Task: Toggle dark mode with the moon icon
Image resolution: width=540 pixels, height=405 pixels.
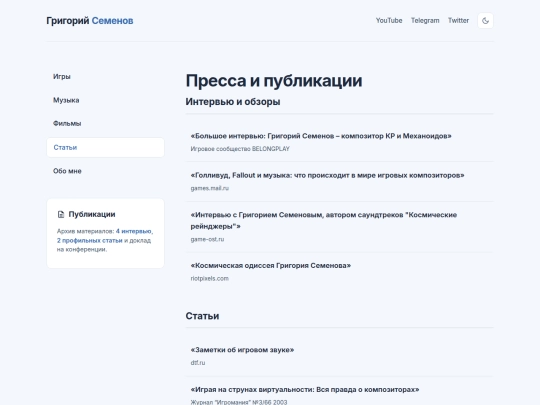Action: click(485, 21)
